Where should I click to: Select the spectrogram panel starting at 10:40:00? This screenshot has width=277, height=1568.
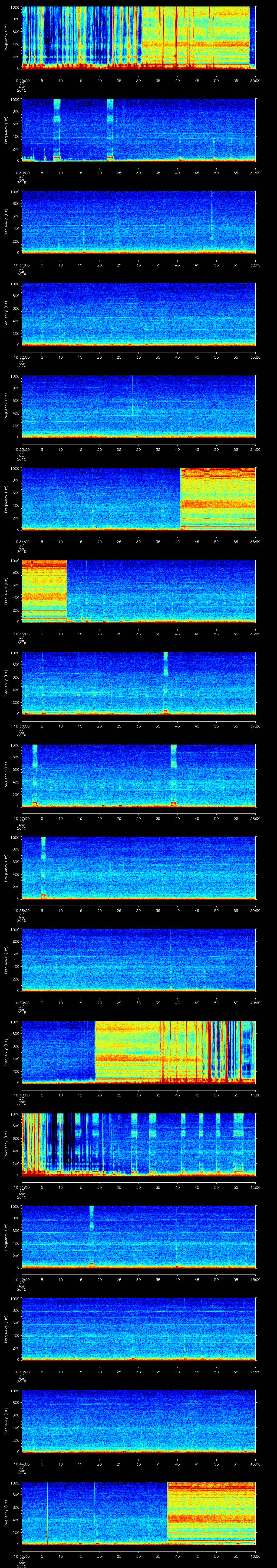138,1052
